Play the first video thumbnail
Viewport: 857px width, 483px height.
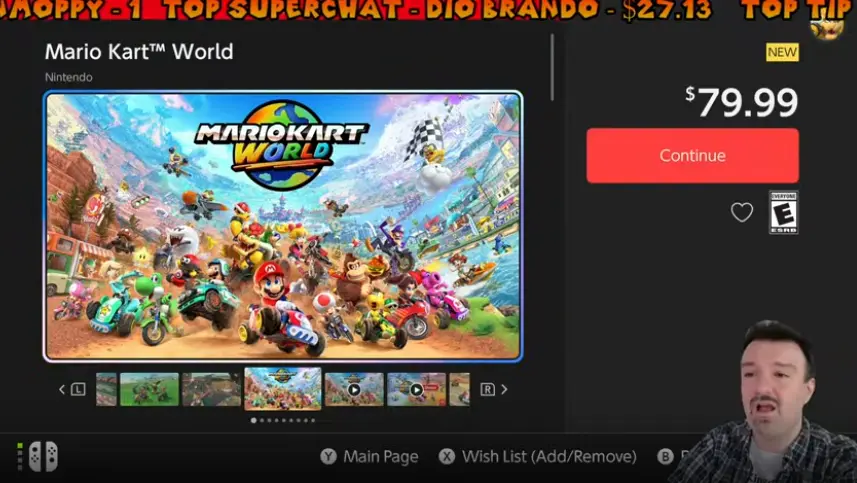pos(354,390)
